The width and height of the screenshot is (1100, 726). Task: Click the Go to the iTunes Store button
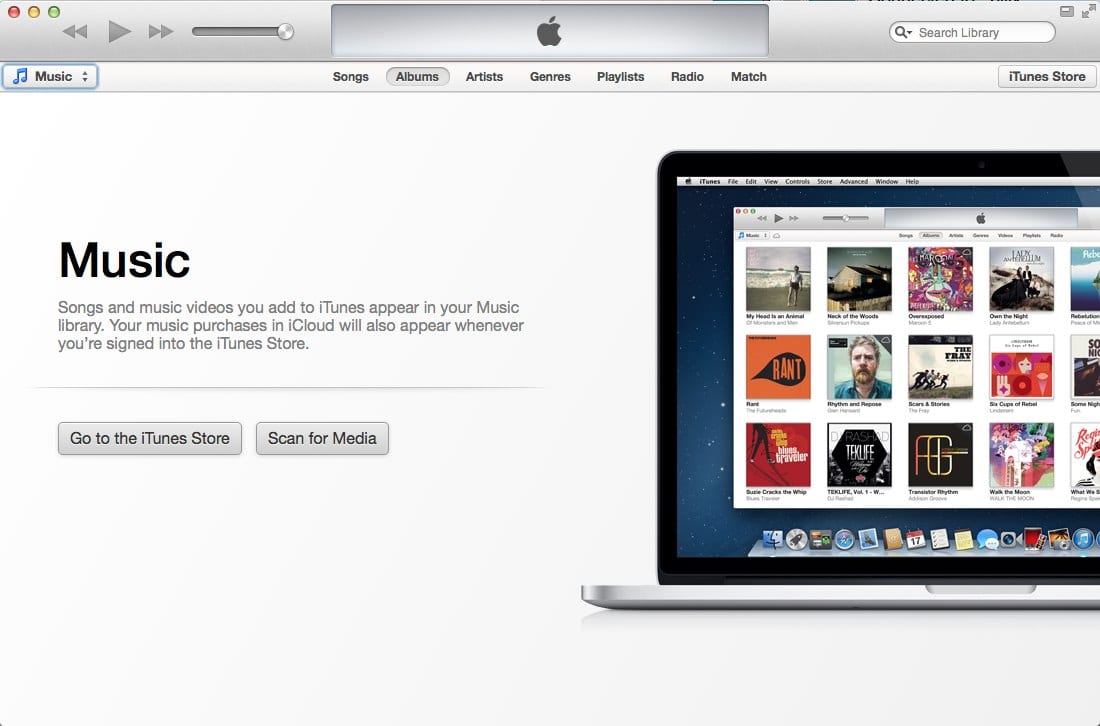pos(150,438)
